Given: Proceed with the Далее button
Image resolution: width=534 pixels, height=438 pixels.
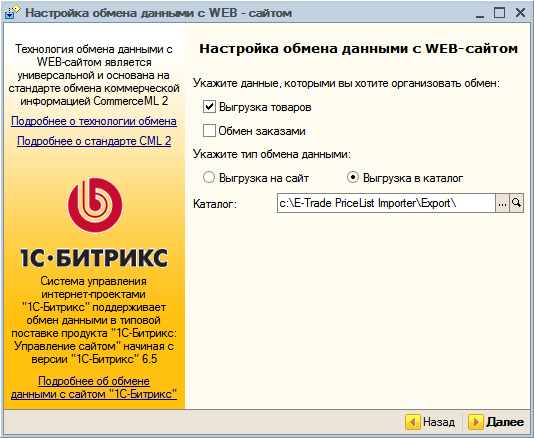Looking at the screenshot, I should [496, 422].
